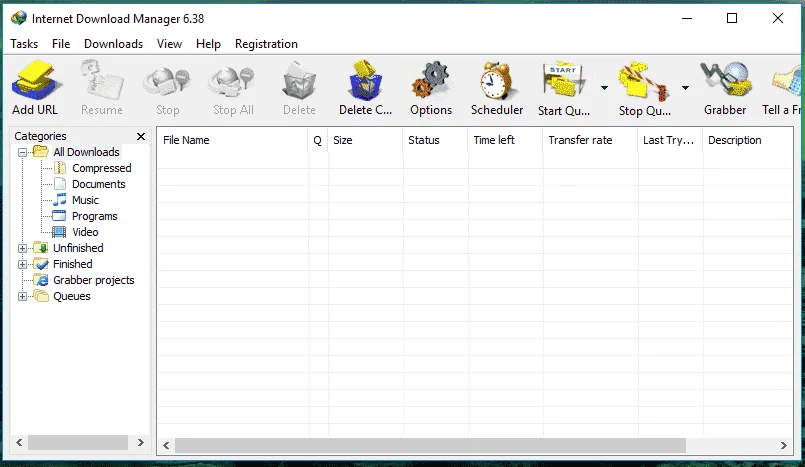Click the Programs category window icon

pyautogui.click(x=60, y=216)
